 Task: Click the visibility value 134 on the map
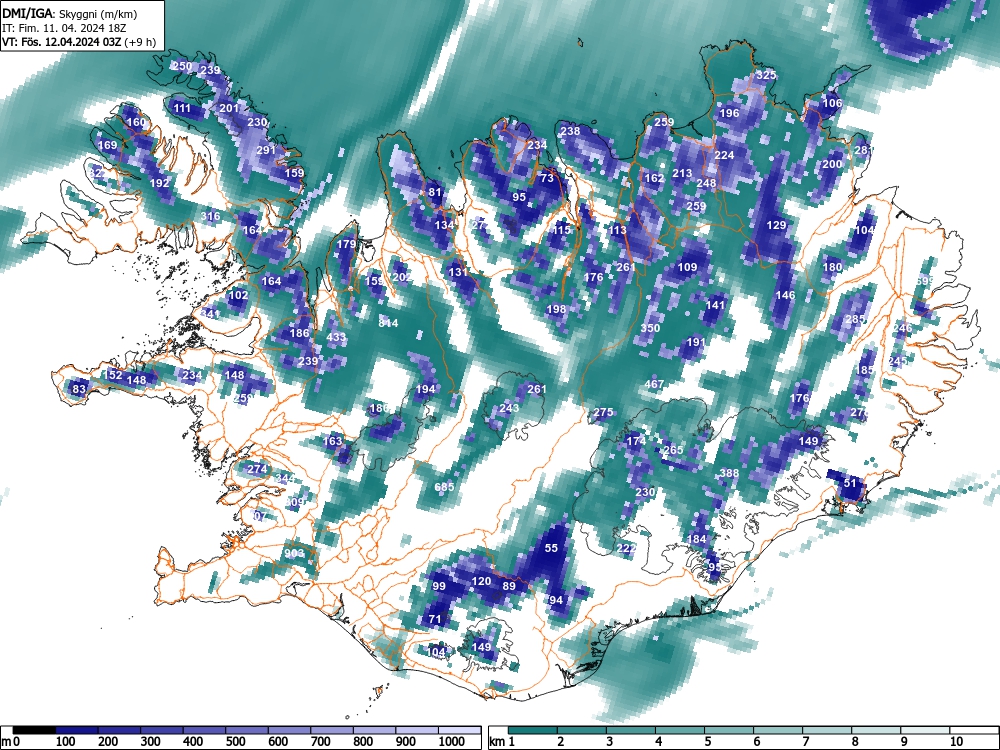[x=445, y=224]
